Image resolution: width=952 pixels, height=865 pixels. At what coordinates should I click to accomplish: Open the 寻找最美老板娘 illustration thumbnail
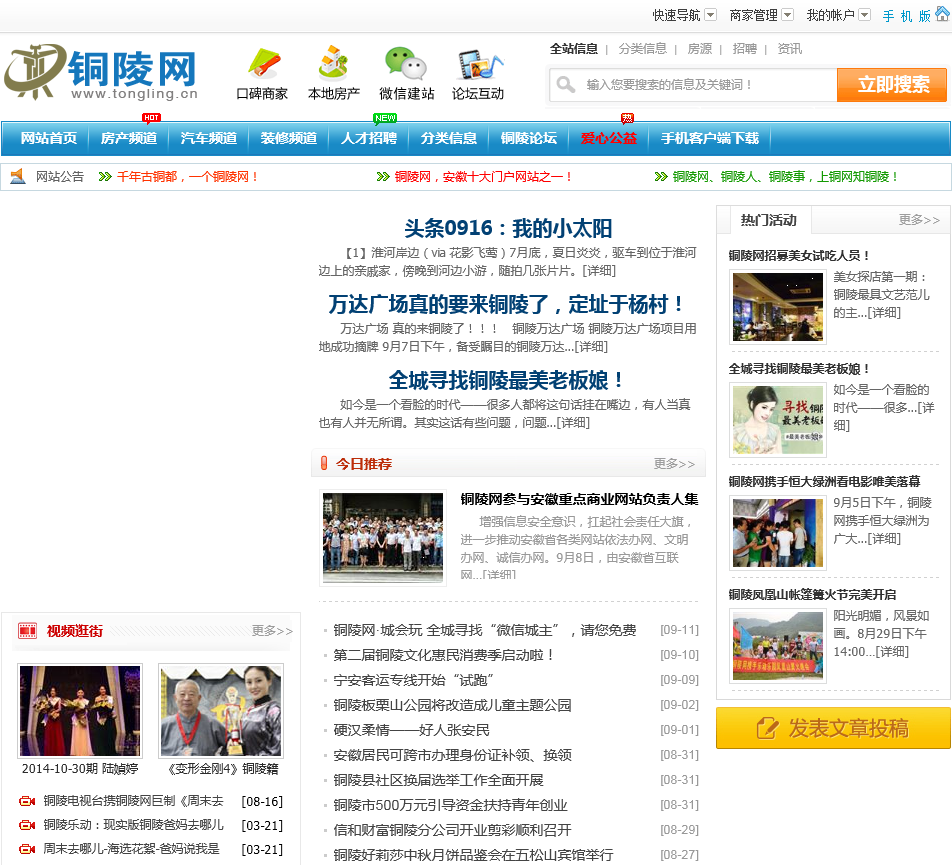pyautogui.click(x=778, y=420)
